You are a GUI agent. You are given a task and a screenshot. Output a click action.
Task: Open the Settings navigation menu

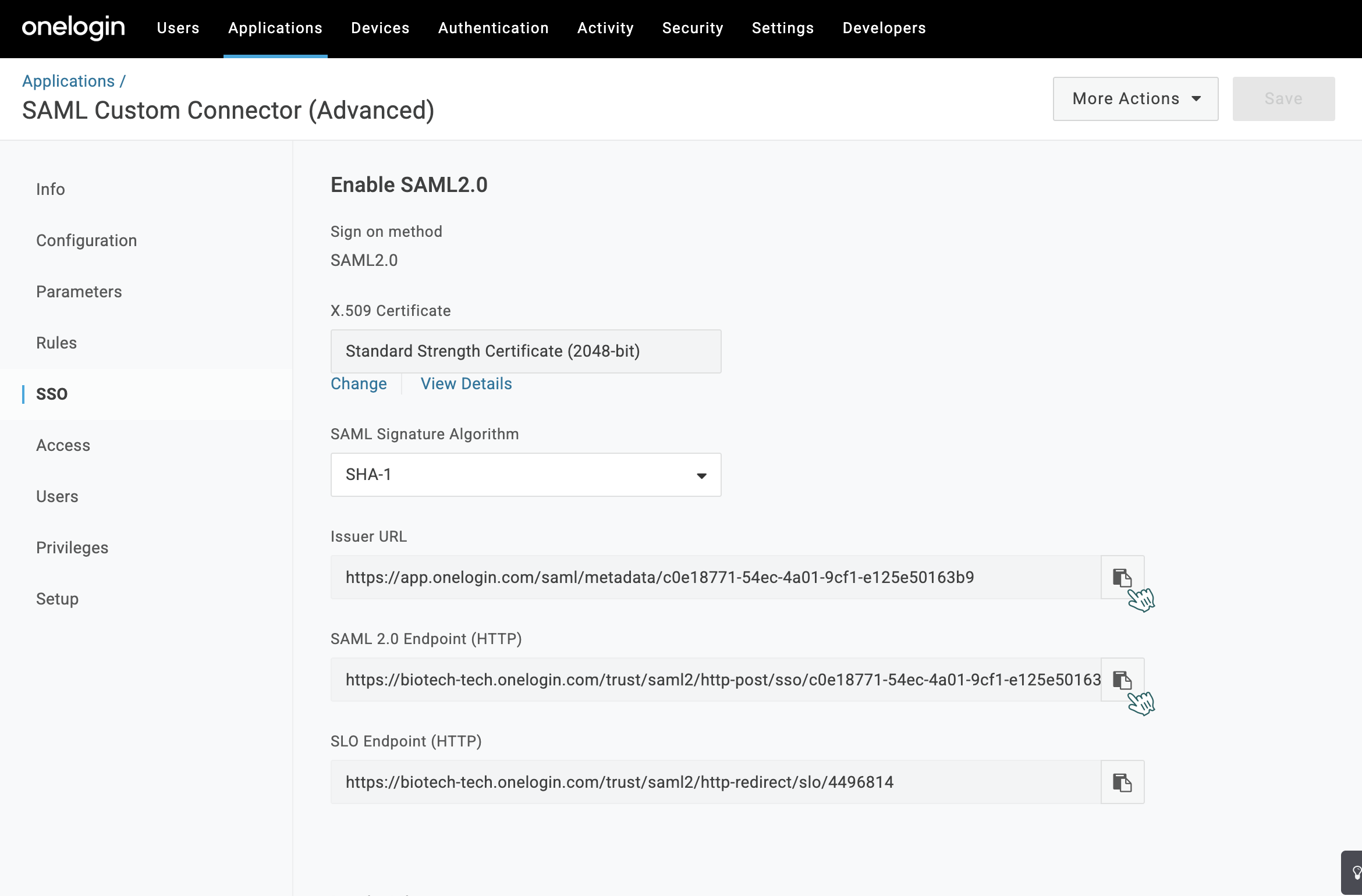(783, 28)
